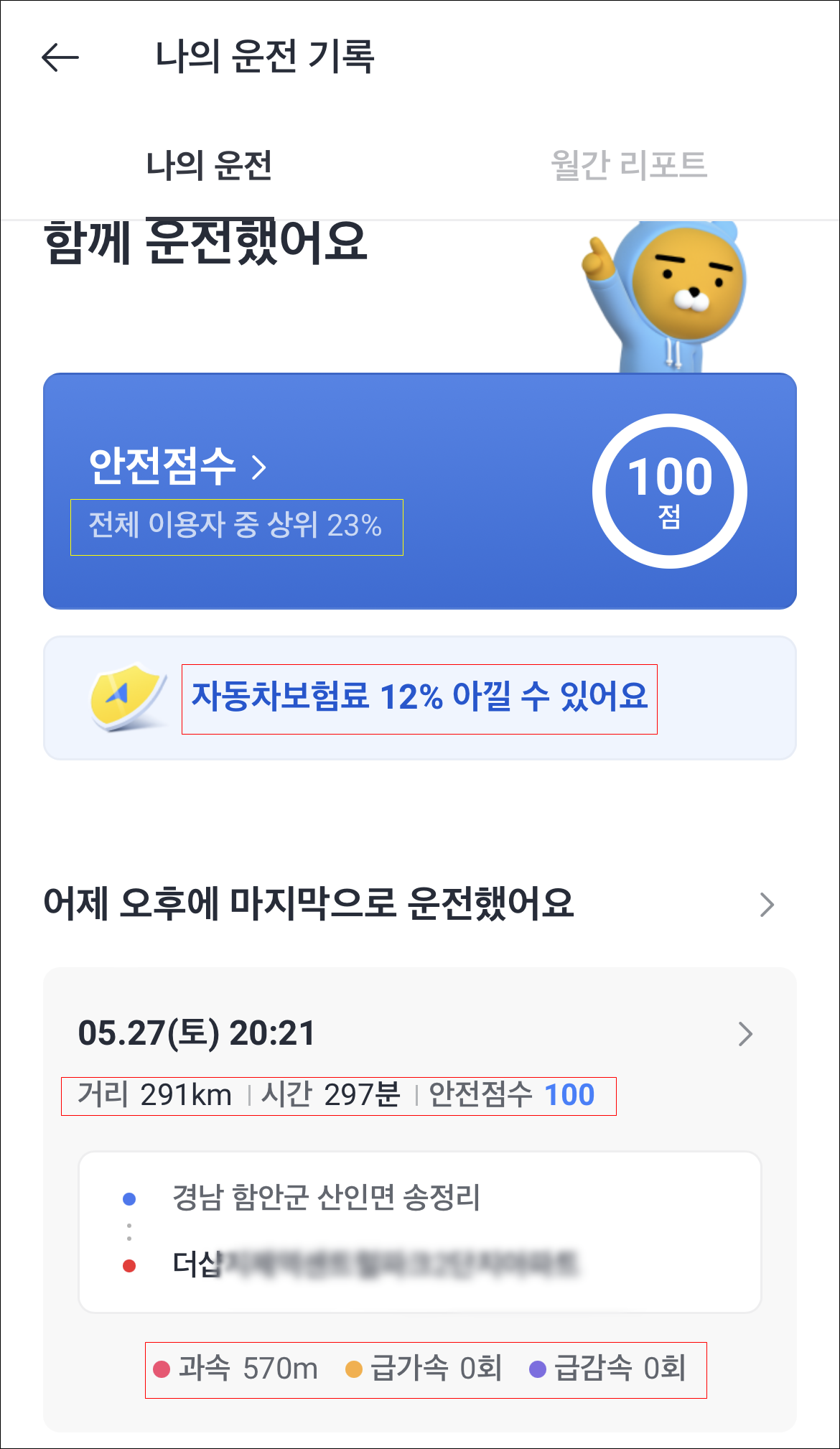Tap the 거리 291km trip summary line
Screen dimensions: 840x1449
(x=338, y=1096)
